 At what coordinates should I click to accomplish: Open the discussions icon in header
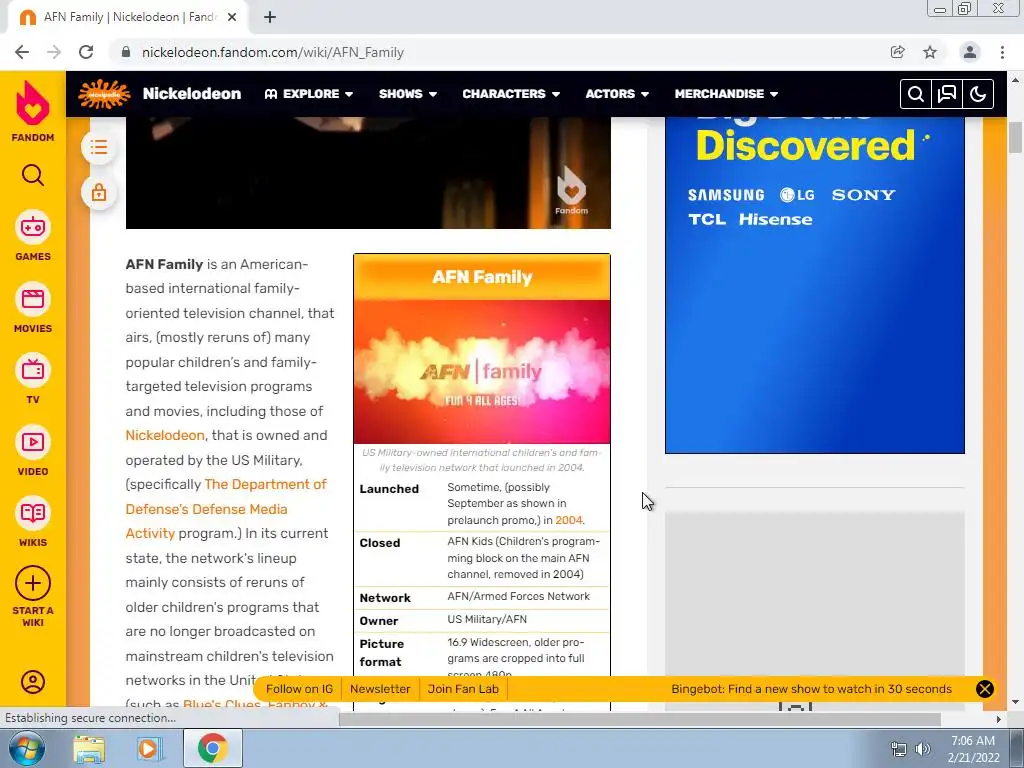[947, 94]
